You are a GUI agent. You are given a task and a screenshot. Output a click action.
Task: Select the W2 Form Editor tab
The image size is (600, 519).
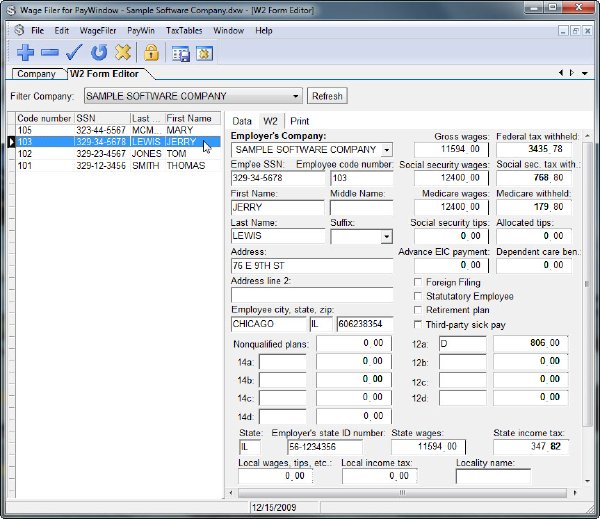pos(105,73)
